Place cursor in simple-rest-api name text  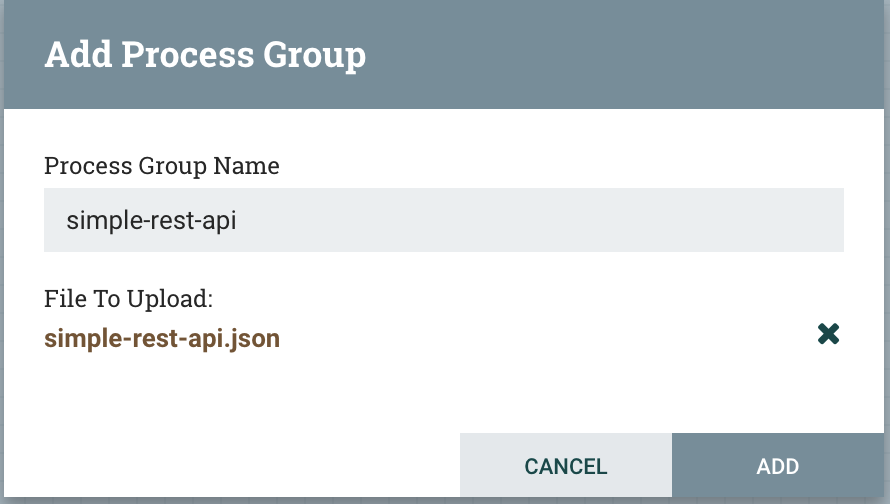point(151,220)
